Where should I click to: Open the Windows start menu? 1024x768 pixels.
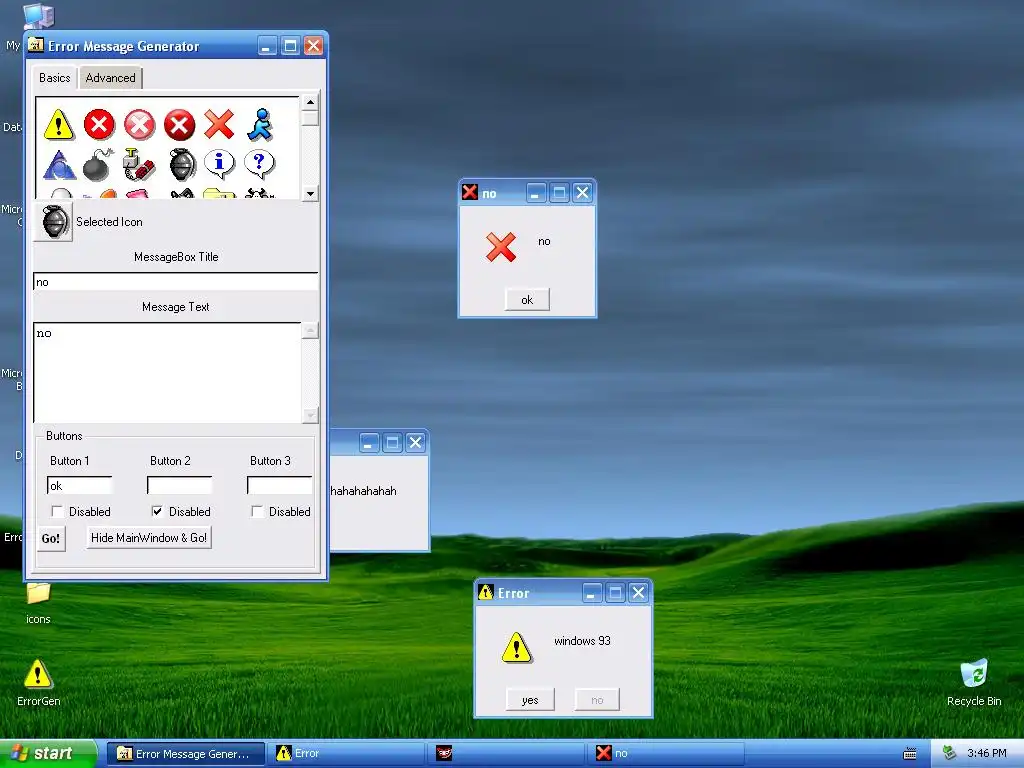click(x=48, y=753)
